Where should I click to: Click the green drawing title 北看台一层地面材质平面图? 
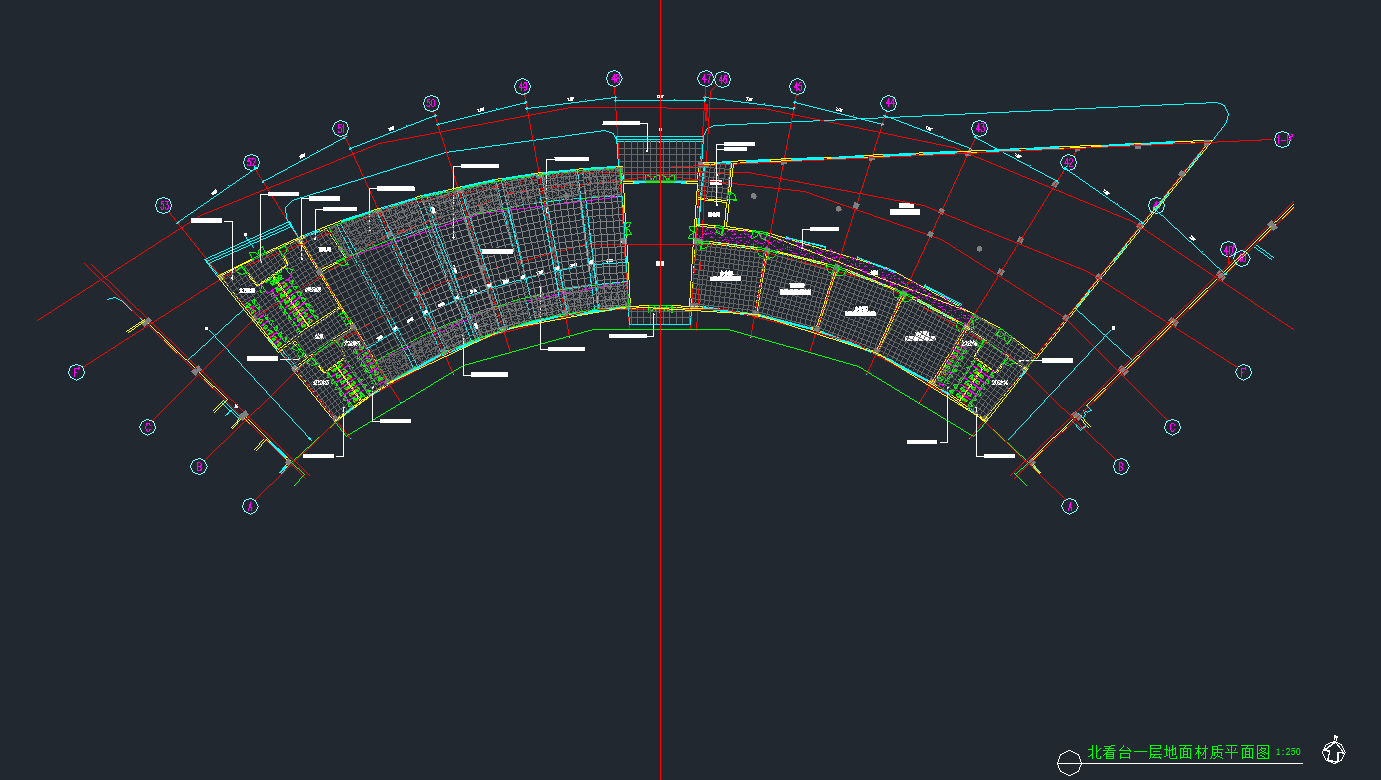tap(1178, 752)
